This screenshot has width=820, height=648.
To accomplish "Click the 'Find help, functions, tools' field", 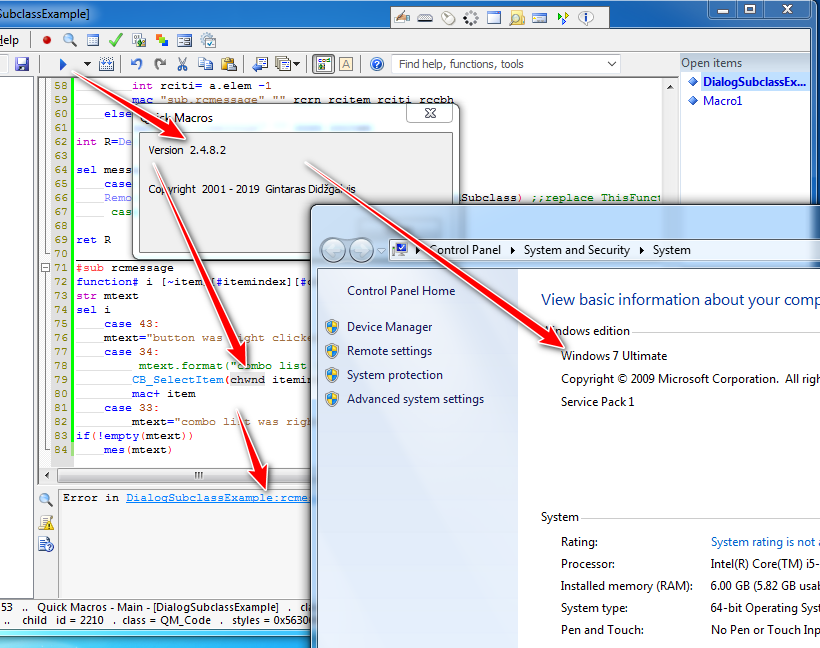I will (x=498, y=64).
